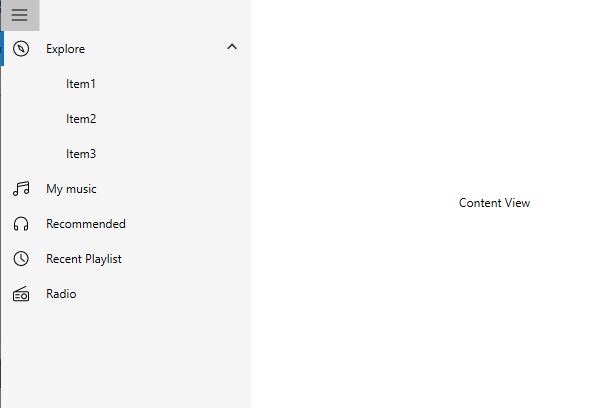The height and width of the screenshot is (408, 595).
Task: Click the blue selection indicator beside Explore
Action: coord(3,49)
